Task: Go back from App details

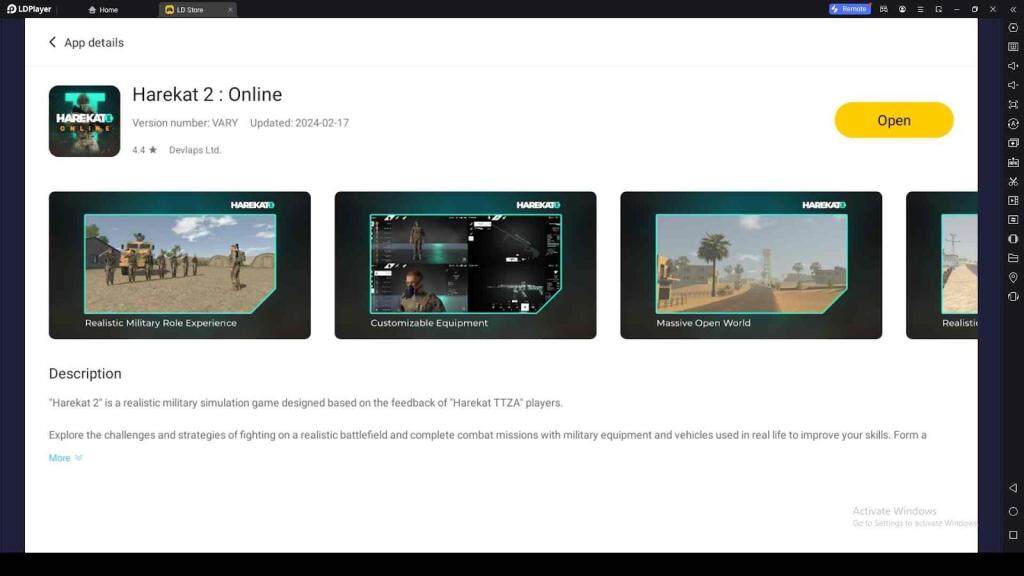Action: 52,42
